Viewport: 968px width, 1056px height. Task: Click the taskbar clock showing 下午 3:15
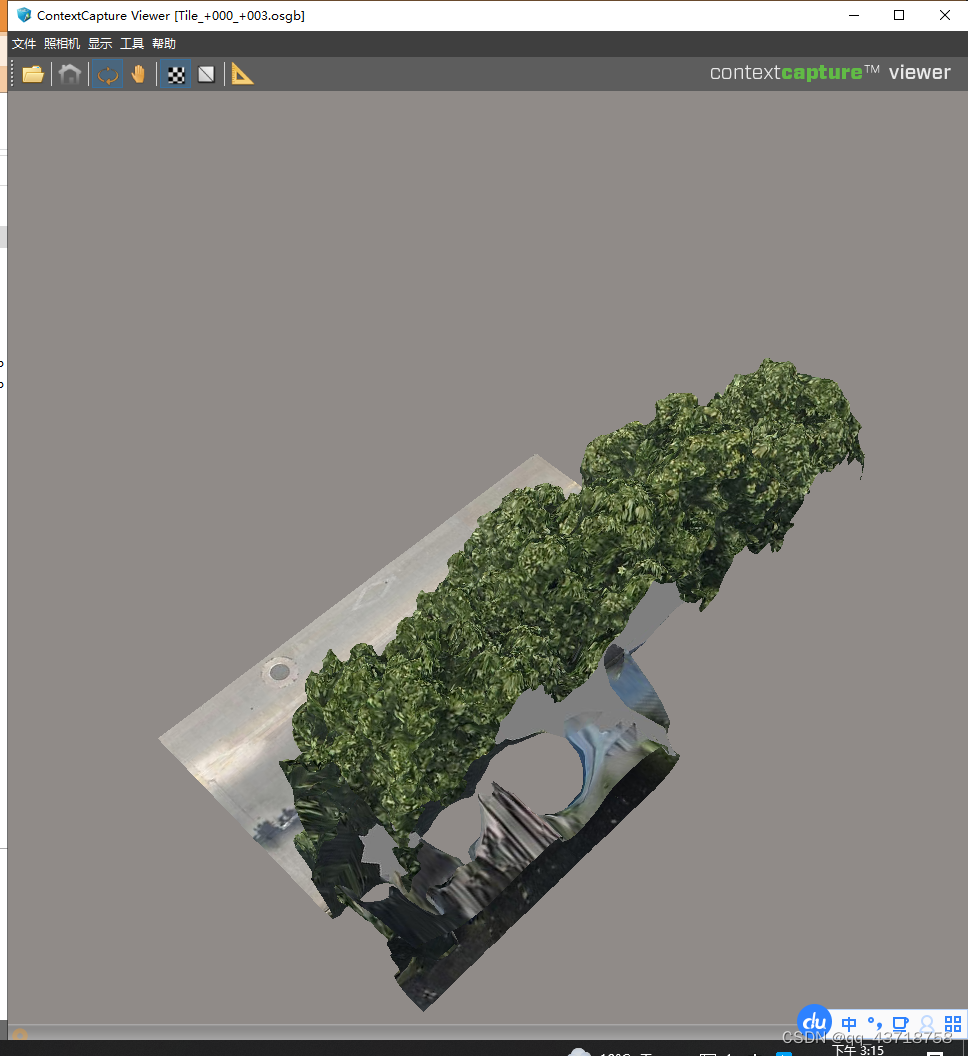[858, 1050]
